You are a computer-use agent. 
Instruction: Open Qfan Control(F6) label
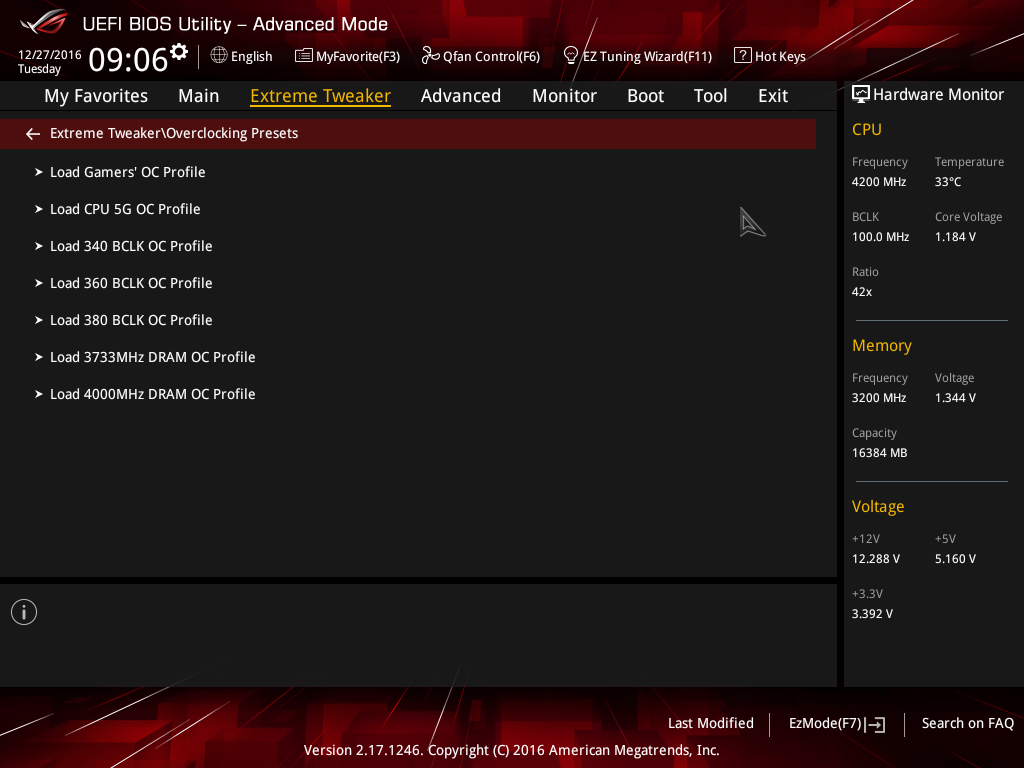pos(492,56)
